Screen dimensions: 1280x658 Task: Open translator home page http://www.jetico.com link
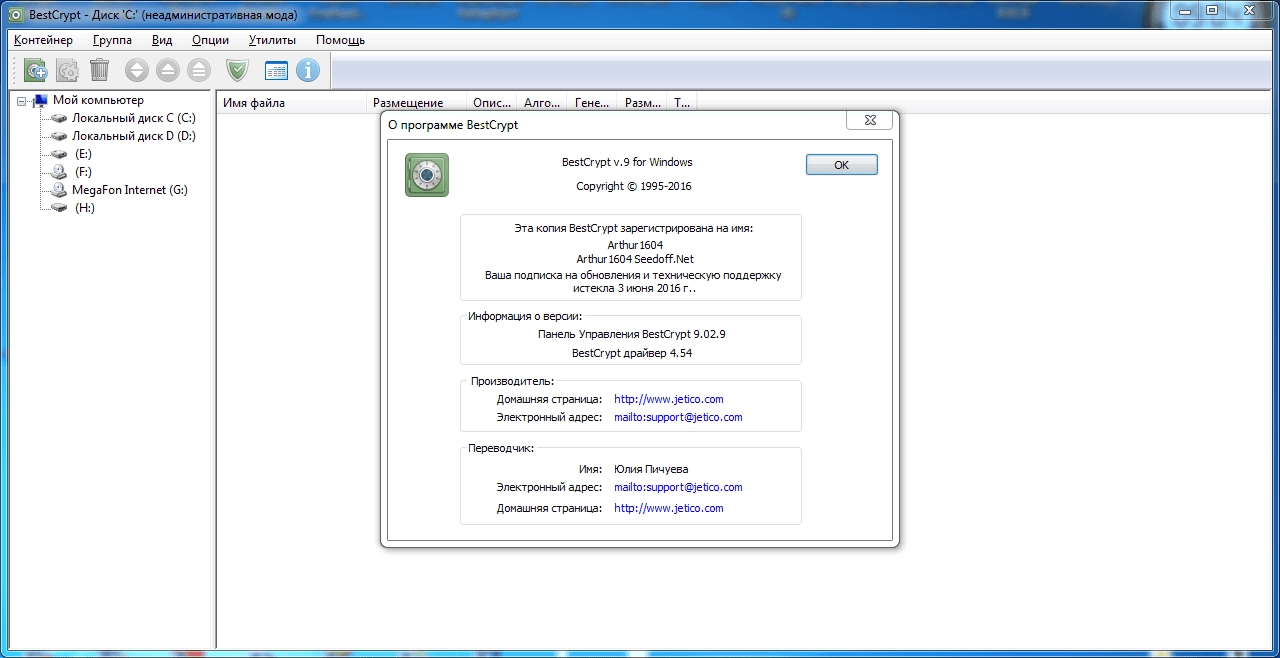click(x=668, y=508)
